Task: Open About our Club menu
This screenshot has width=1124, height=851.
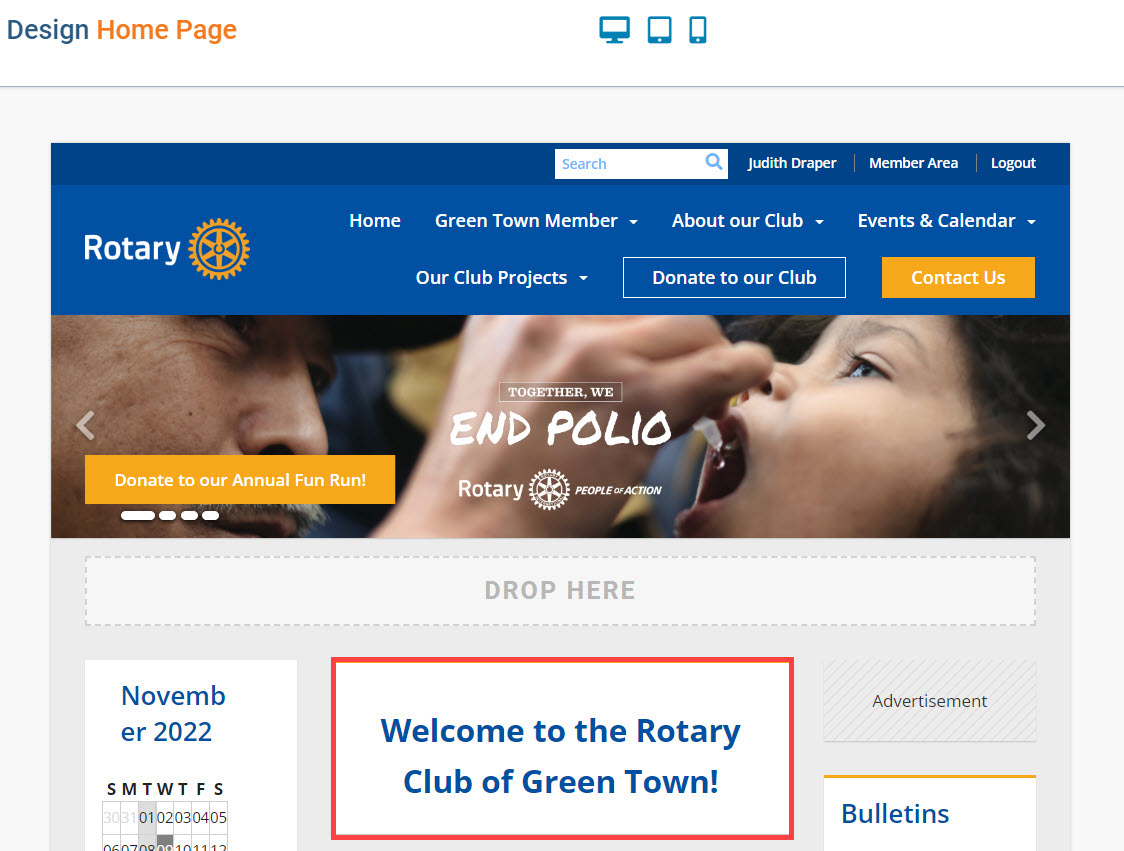Action: (x=737, y=221)
